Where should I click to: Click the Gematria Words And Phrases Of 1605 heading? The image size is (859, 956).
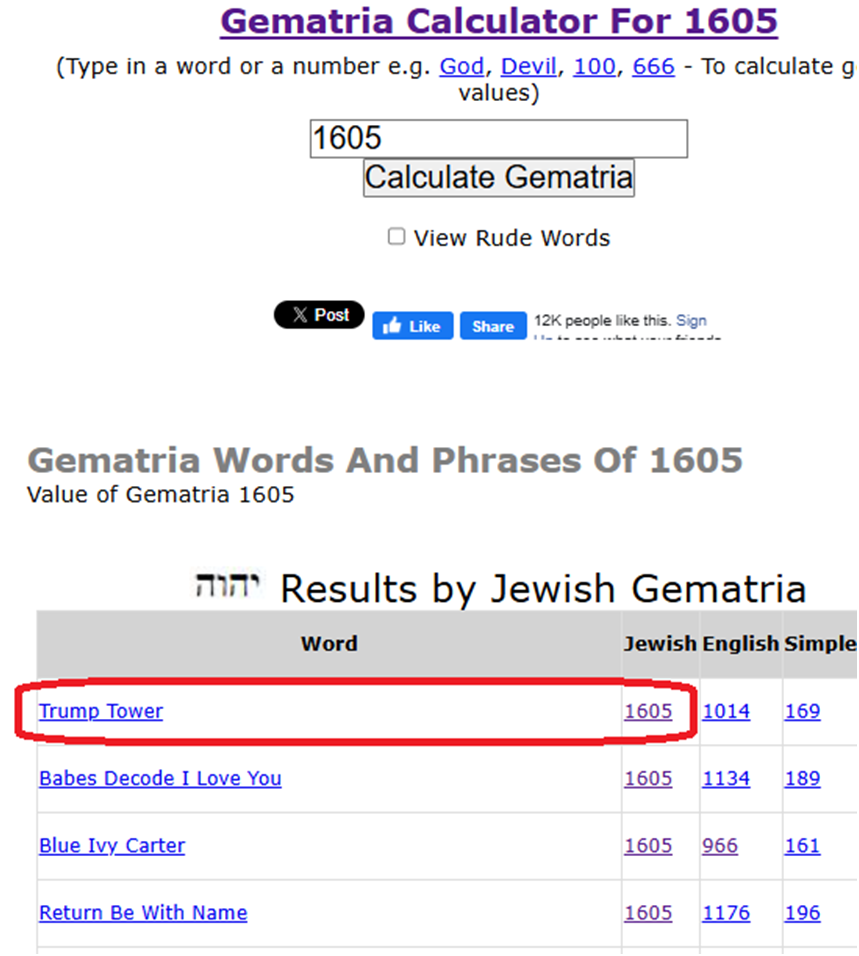point(385,460)
